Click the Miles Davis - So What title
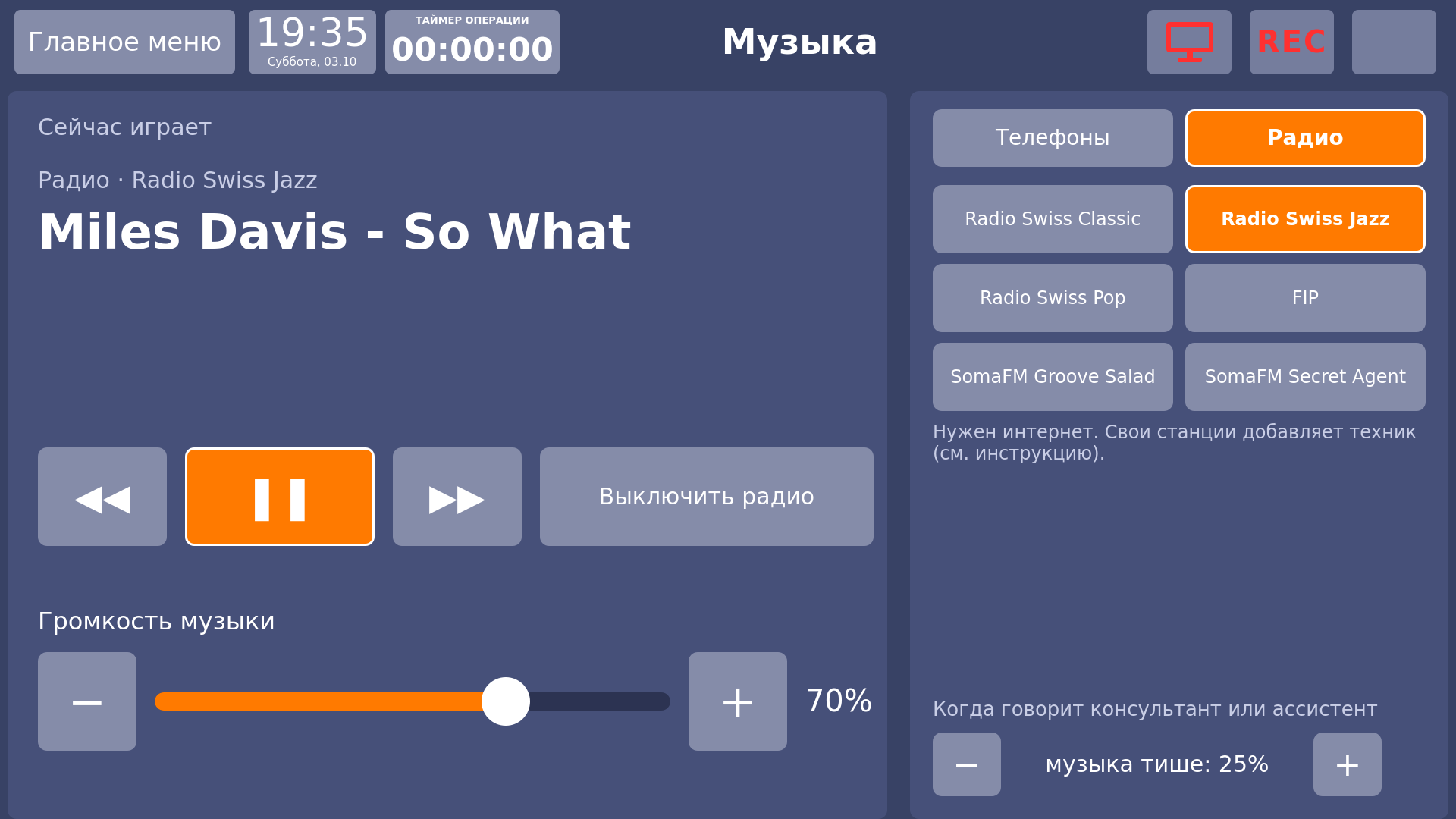Screen dimensions: 1456x819 click(x=334, y=232)
